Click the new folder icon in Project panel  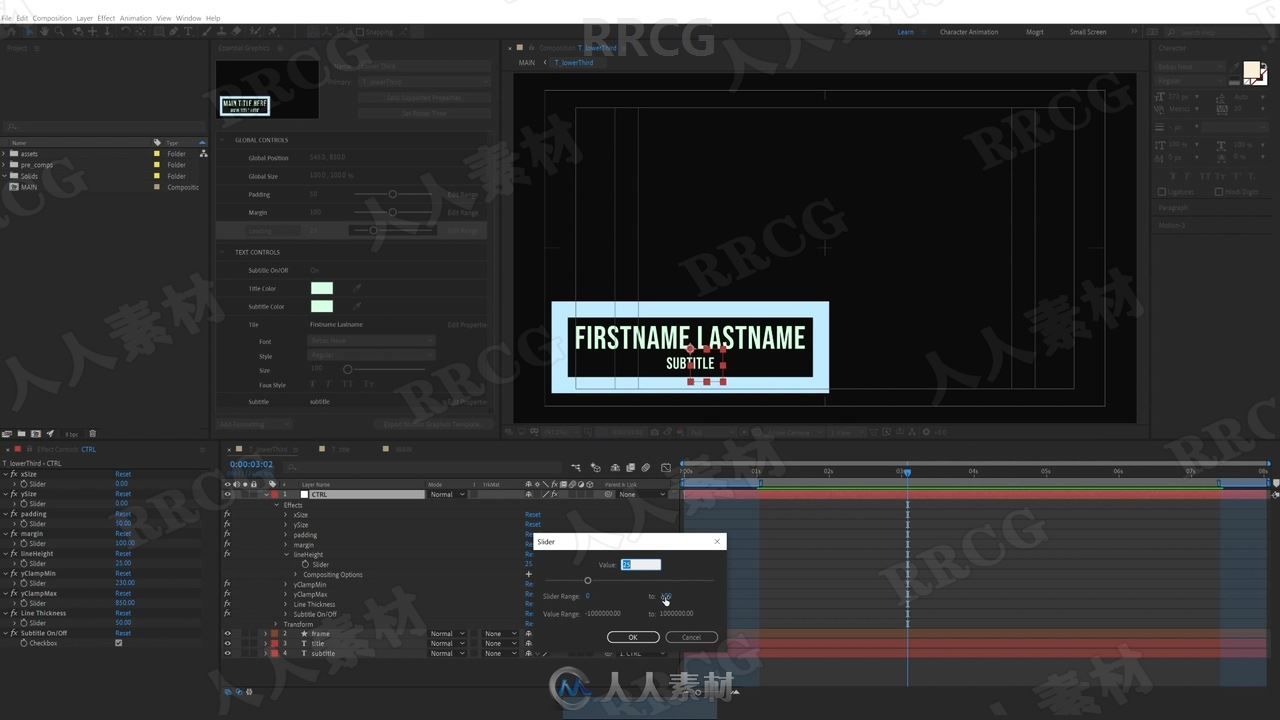tap(21, 433)
